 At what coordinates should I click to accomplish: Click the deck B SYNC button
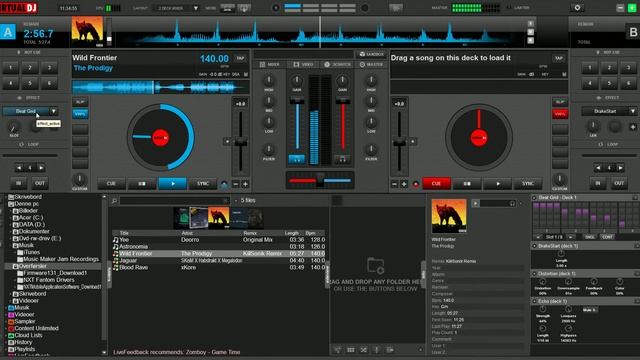[x=528, y=184]
